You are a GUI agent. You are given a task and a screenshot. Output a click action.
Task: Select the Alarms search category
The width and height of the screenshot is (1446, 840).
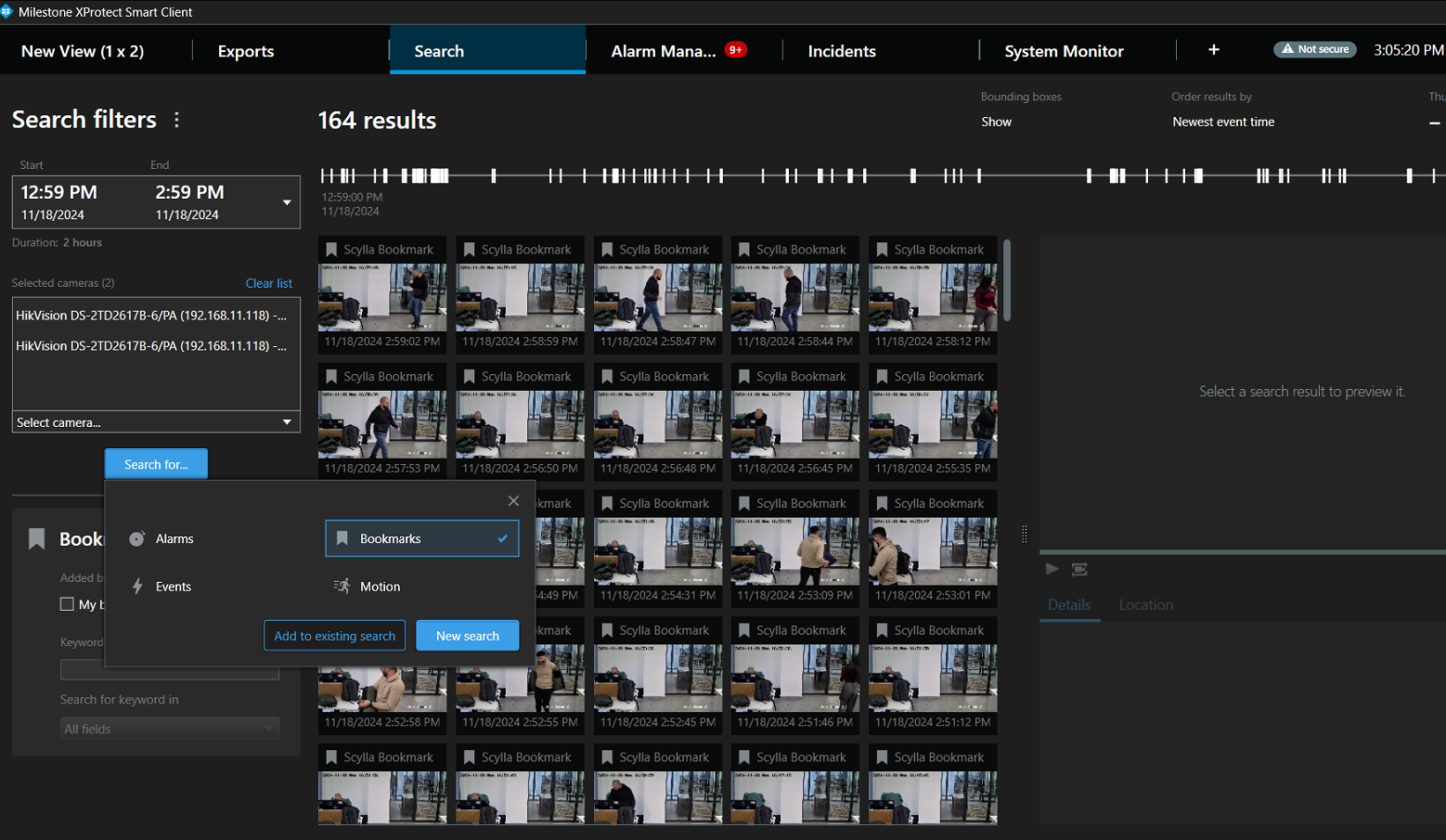(174, 539)
